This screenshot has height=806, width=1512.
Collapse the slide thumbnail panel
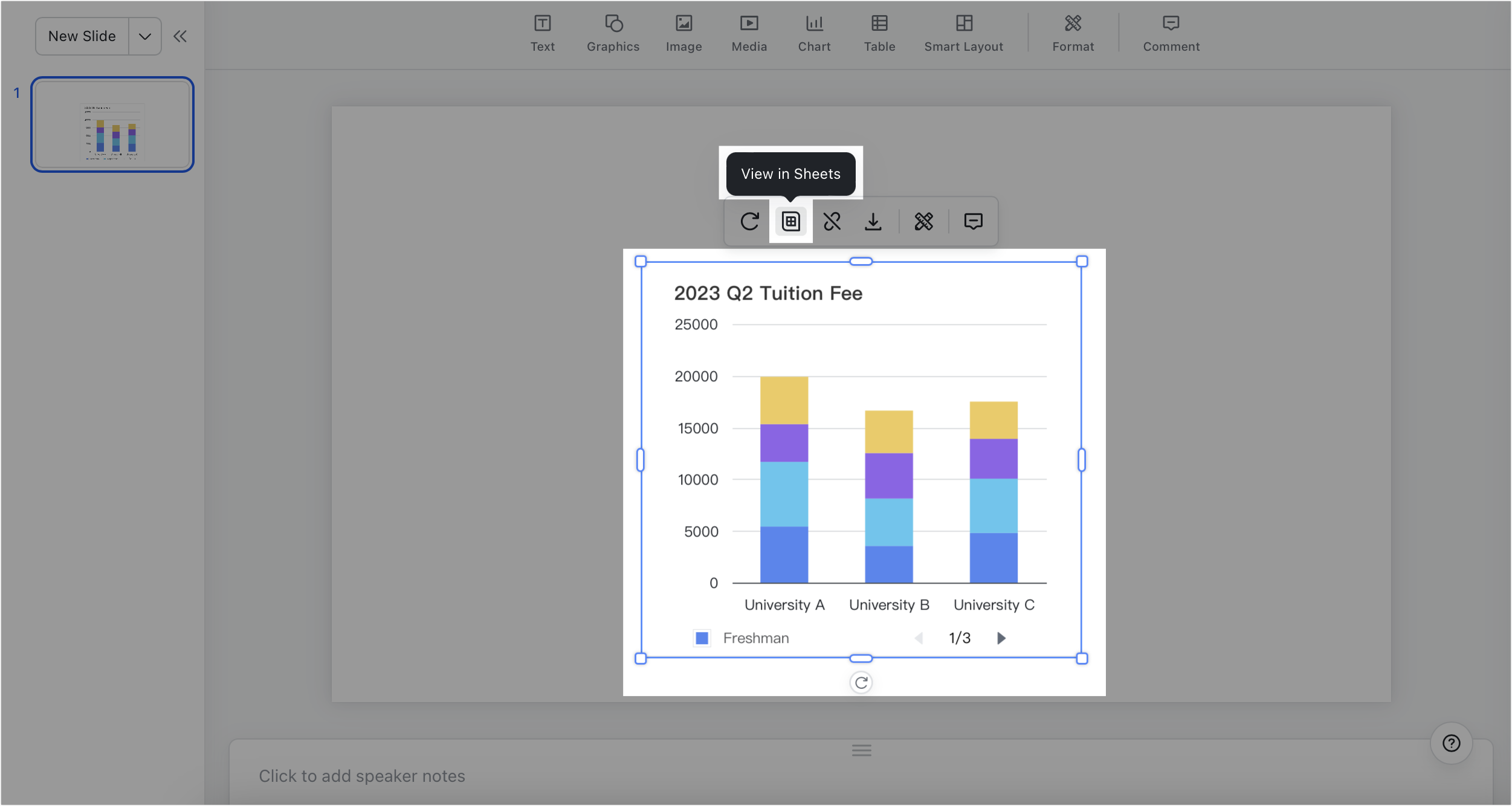point(180,36)
